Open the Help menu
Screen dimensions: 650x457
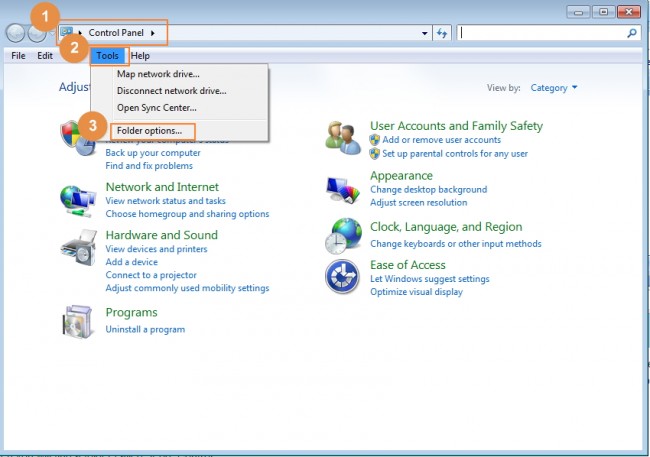click(140, 56)
